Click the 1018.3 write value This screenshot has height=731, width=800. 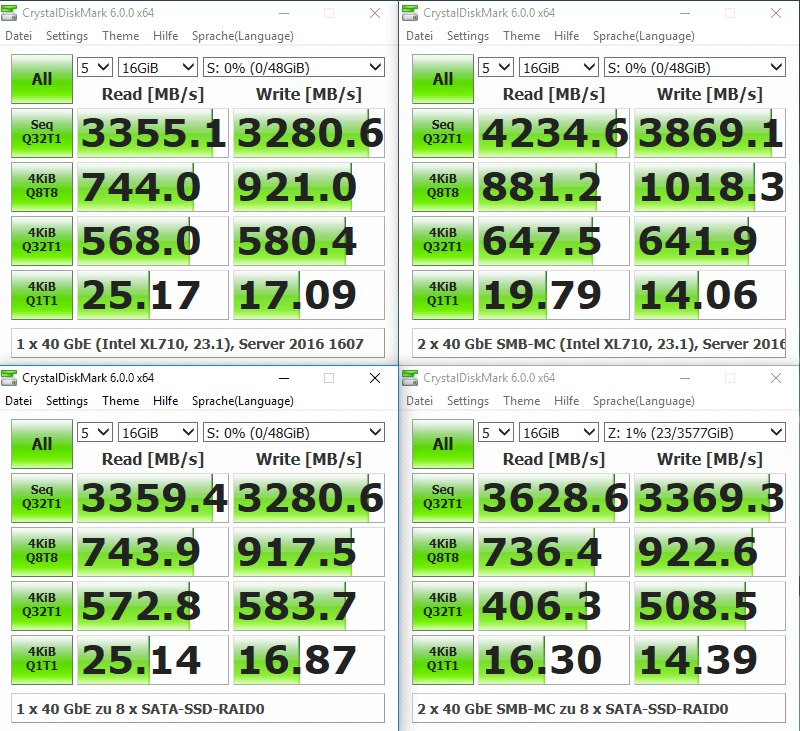(710, 187)
